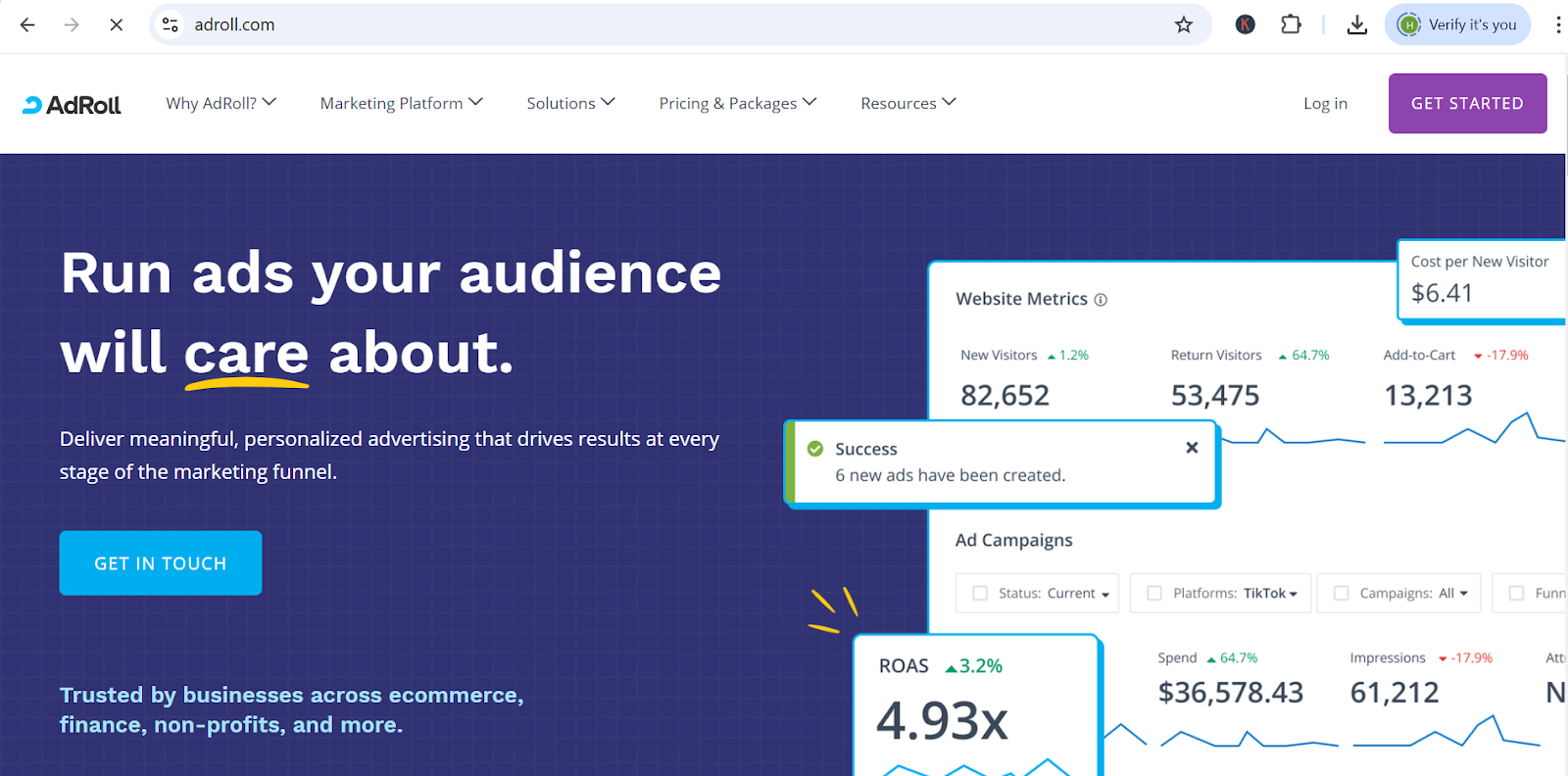The image size is (1568, 776).
Task: Toggle the Platforms: TikTok checkbox
Action: [x=1154, y=593]
